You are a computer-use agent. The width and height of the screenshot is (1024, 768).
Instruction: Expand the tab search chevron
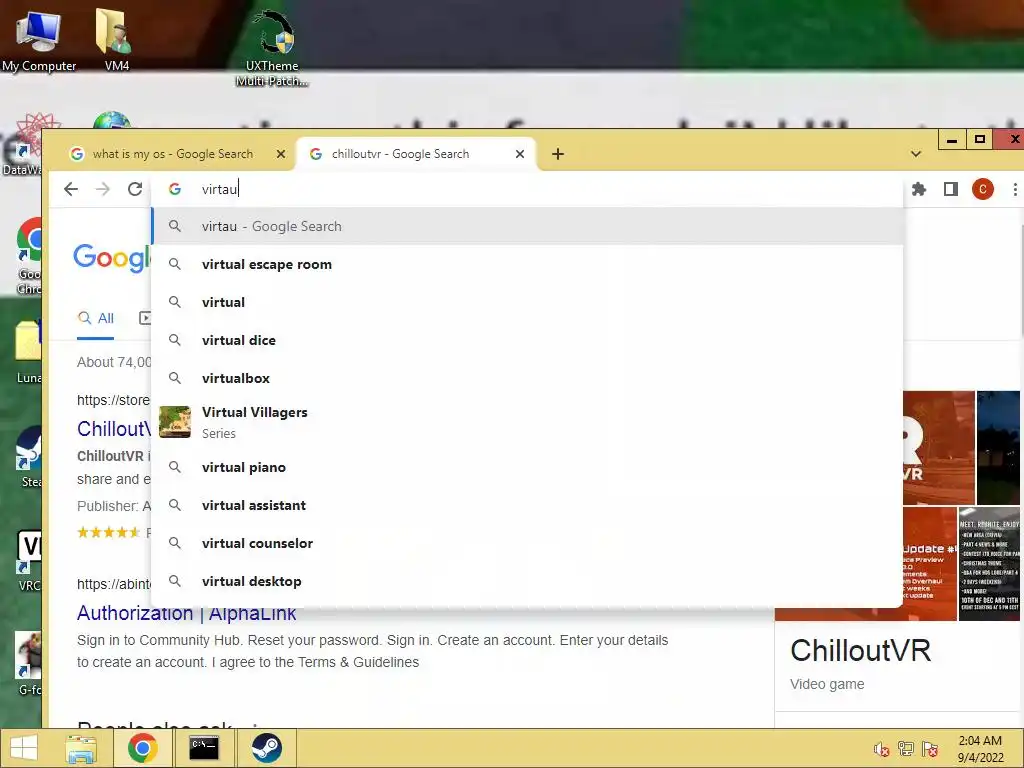click(x=916, y=154)
